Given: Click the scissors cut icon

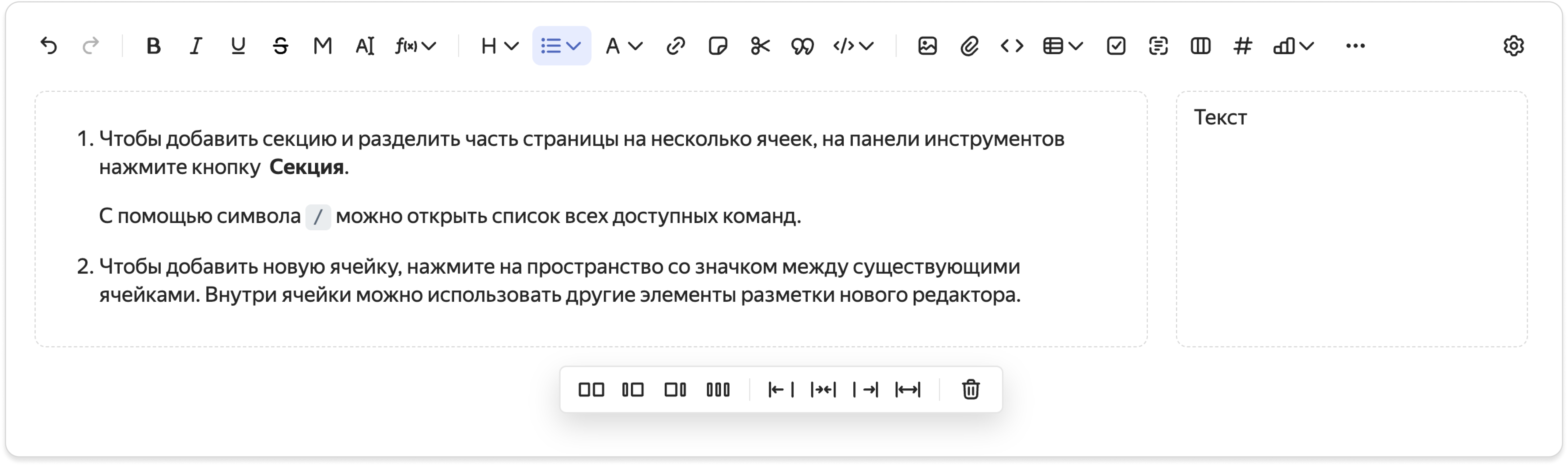Looking at the screenshot, I should [760, 46].
